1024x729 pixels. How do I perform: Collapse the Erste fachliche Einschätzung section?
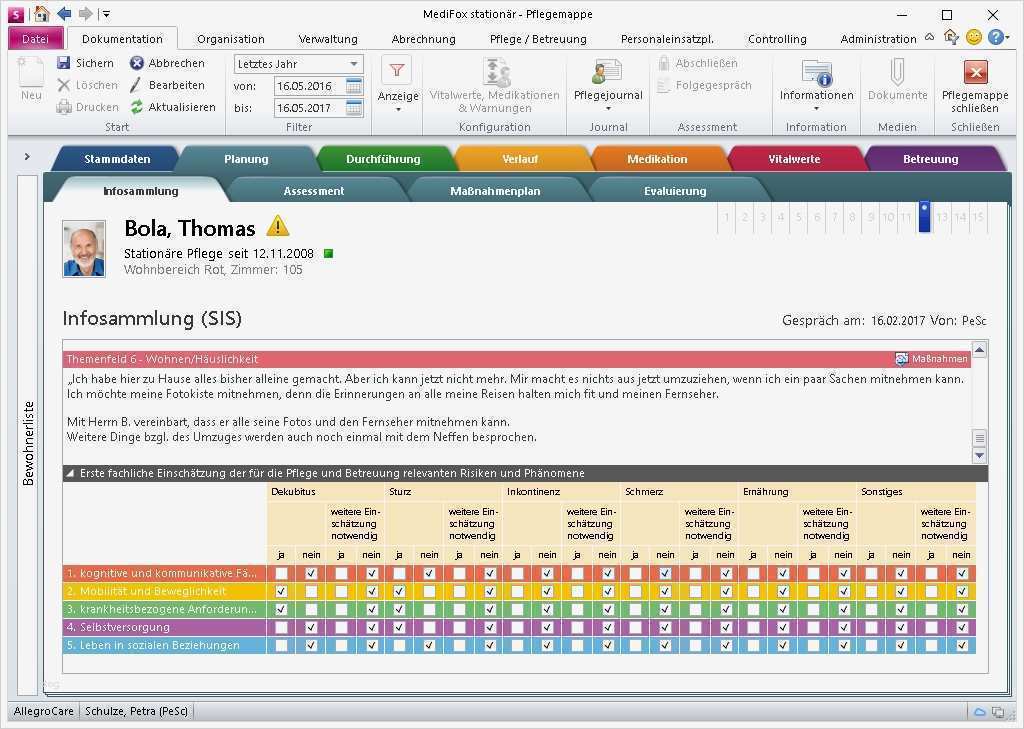71,473
